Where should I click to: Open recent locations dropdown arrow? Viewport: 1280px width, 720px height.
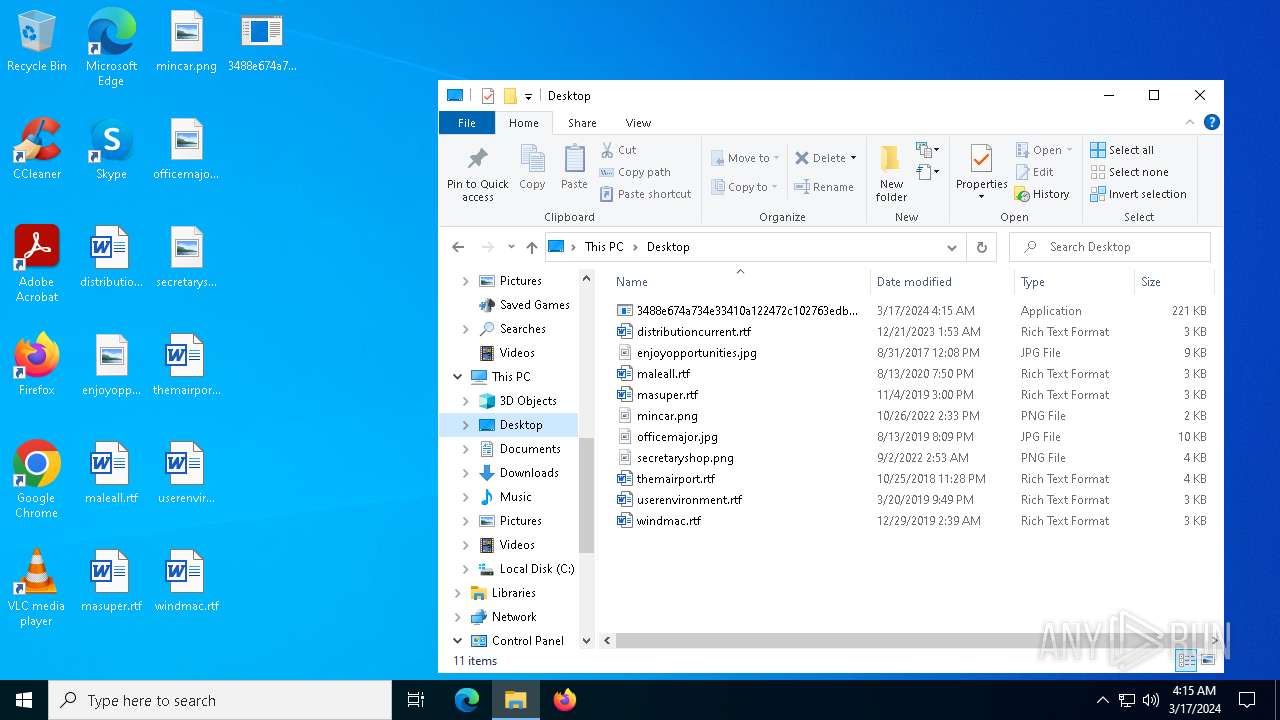[511, 247]
